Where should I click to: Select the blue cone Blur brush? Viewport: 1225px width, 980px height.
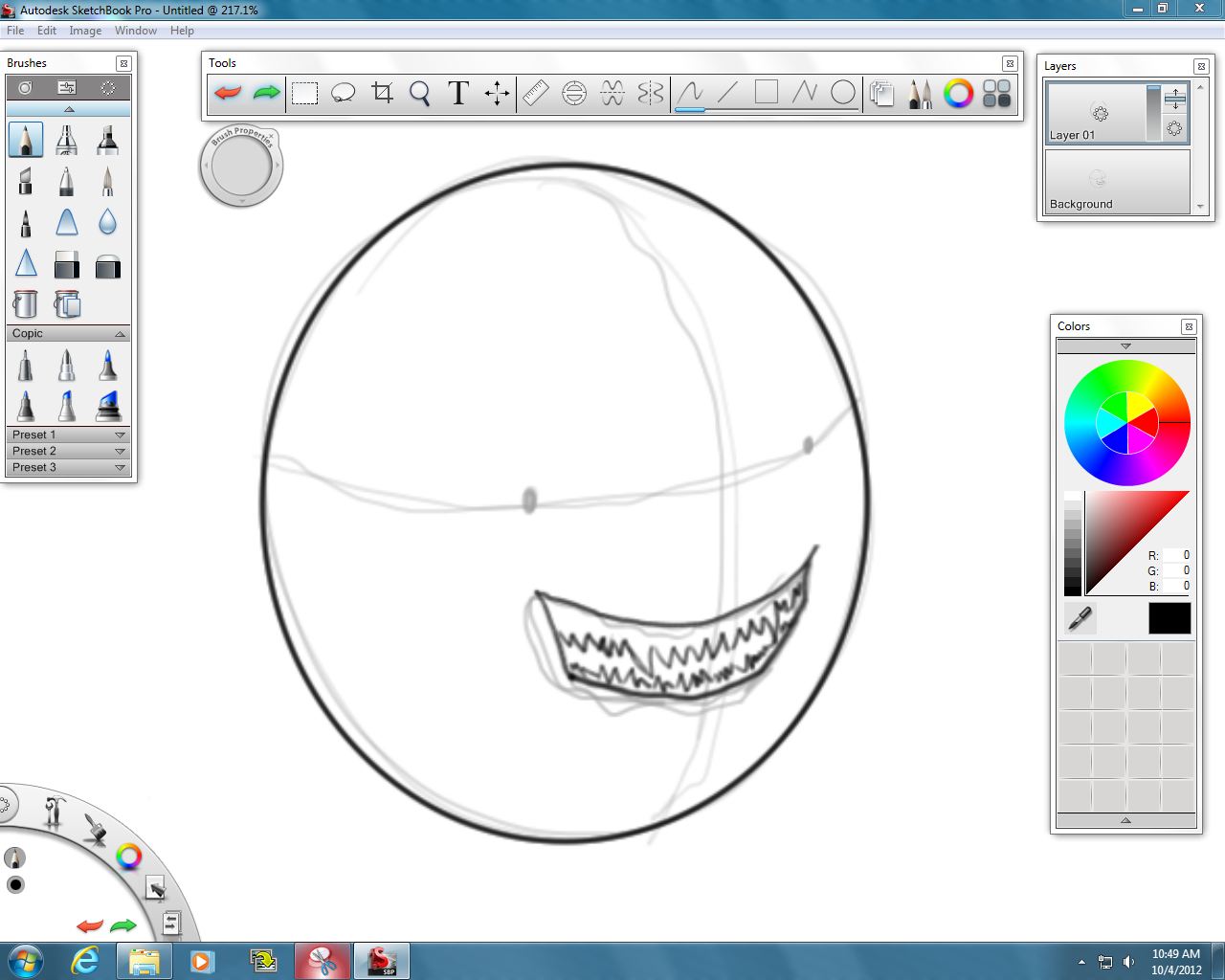pos(66,222)
